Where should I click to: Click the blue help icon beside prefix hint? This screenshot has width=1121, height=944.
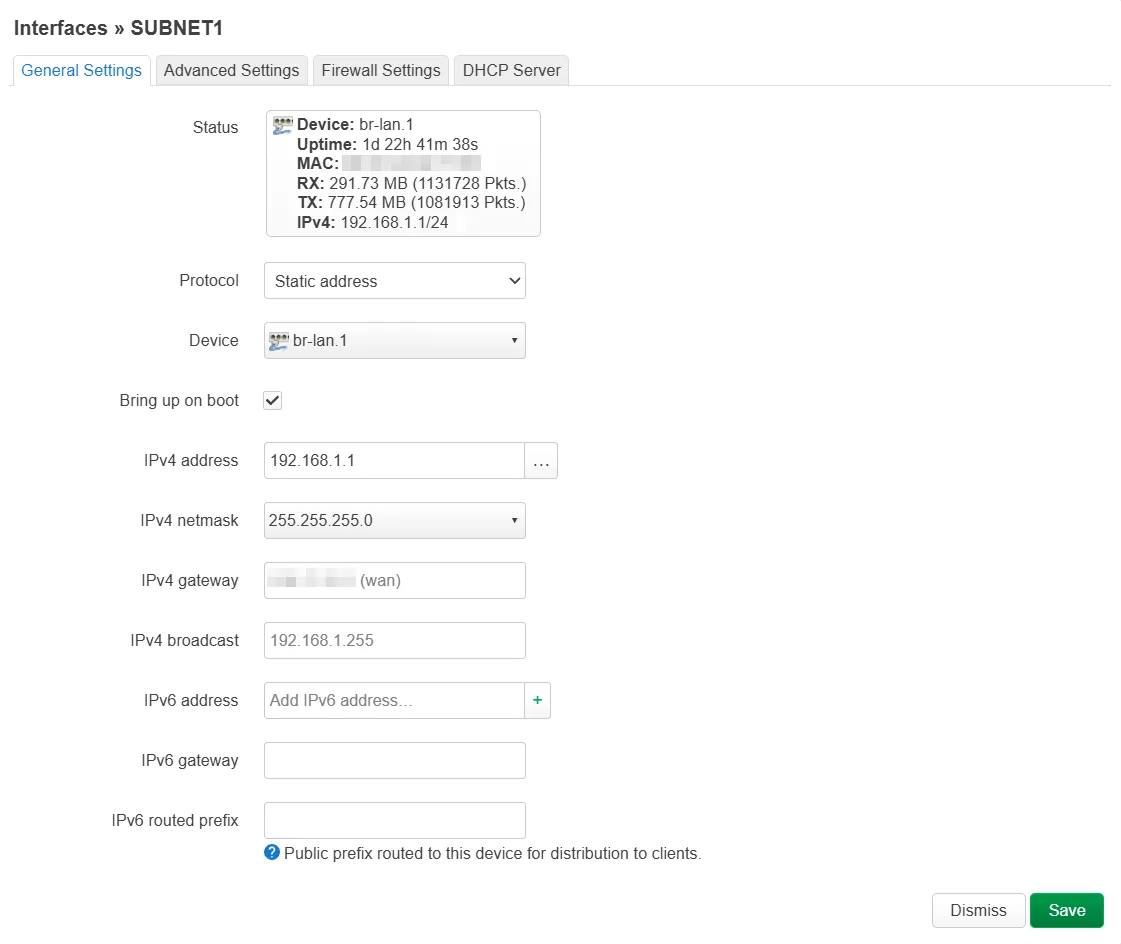[x=272, y=852]
